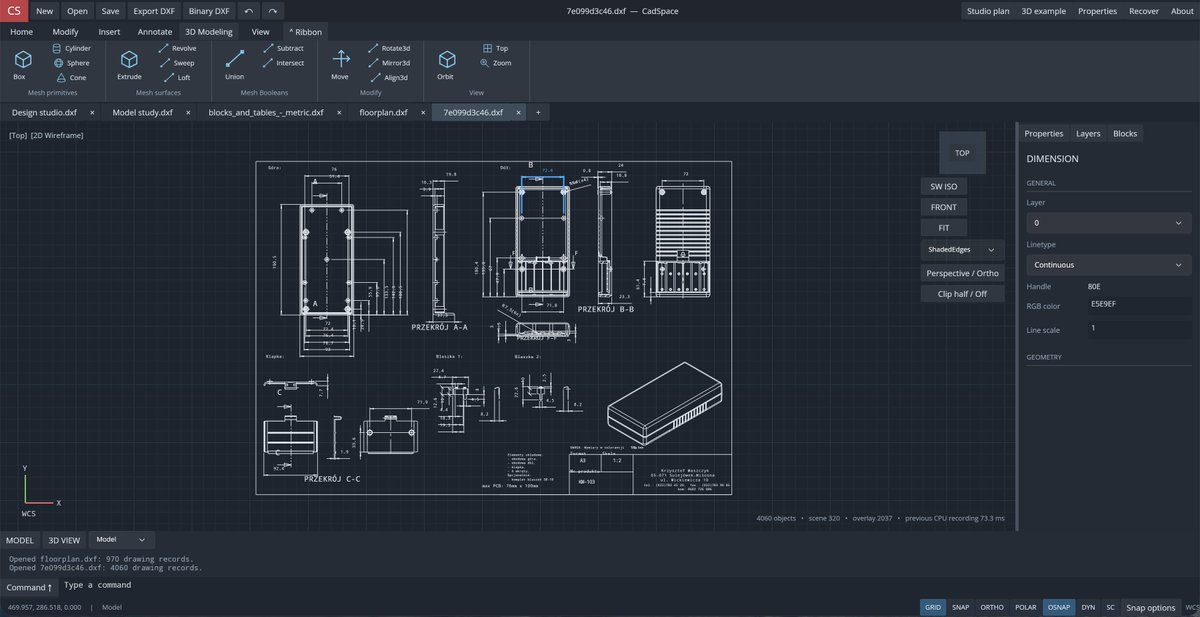Click the Line scale input field
The image size is (1200, 617).
coord(1139,328)
